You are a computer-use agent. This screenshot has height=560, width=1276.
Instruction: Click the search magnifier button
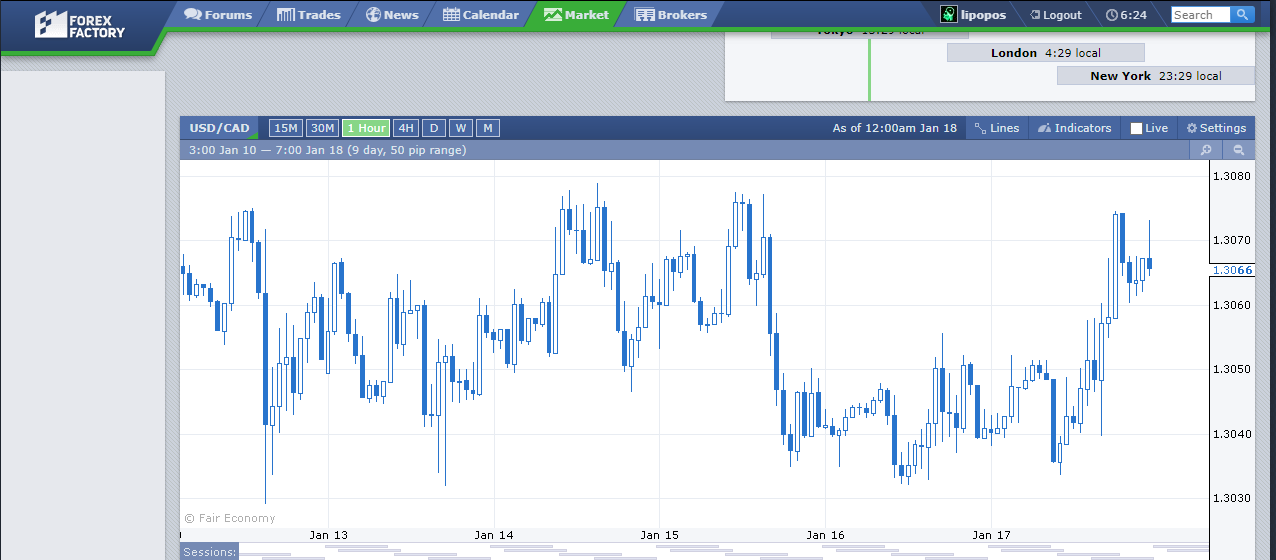(1242, 15)
